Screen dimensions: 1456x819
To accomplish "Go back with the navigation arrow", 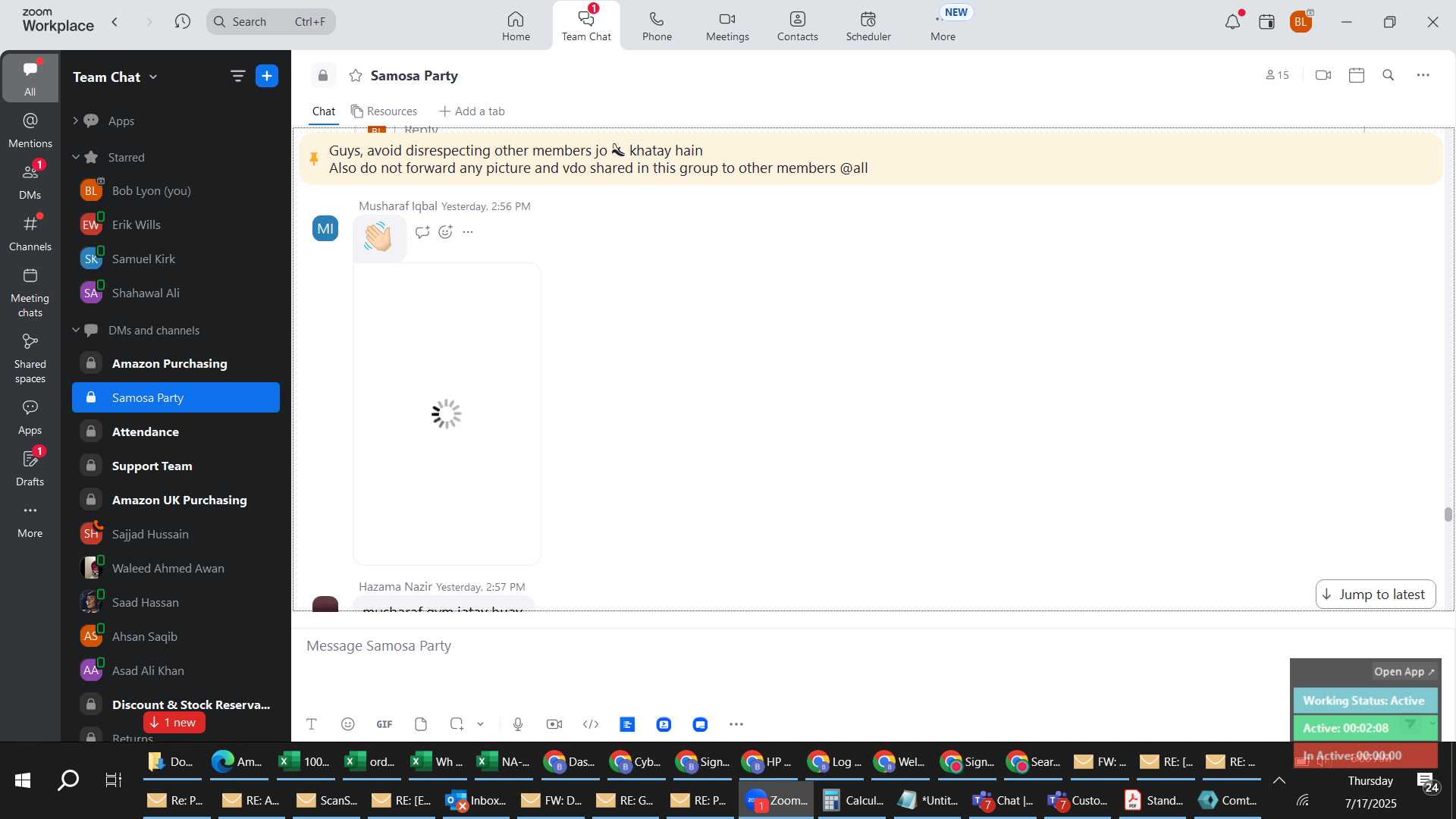I will 115,21.
